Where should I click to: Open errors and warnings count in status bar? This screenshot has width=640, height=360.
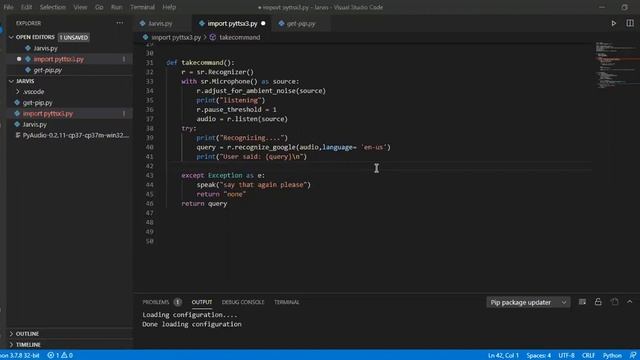(x=60, y=356)
